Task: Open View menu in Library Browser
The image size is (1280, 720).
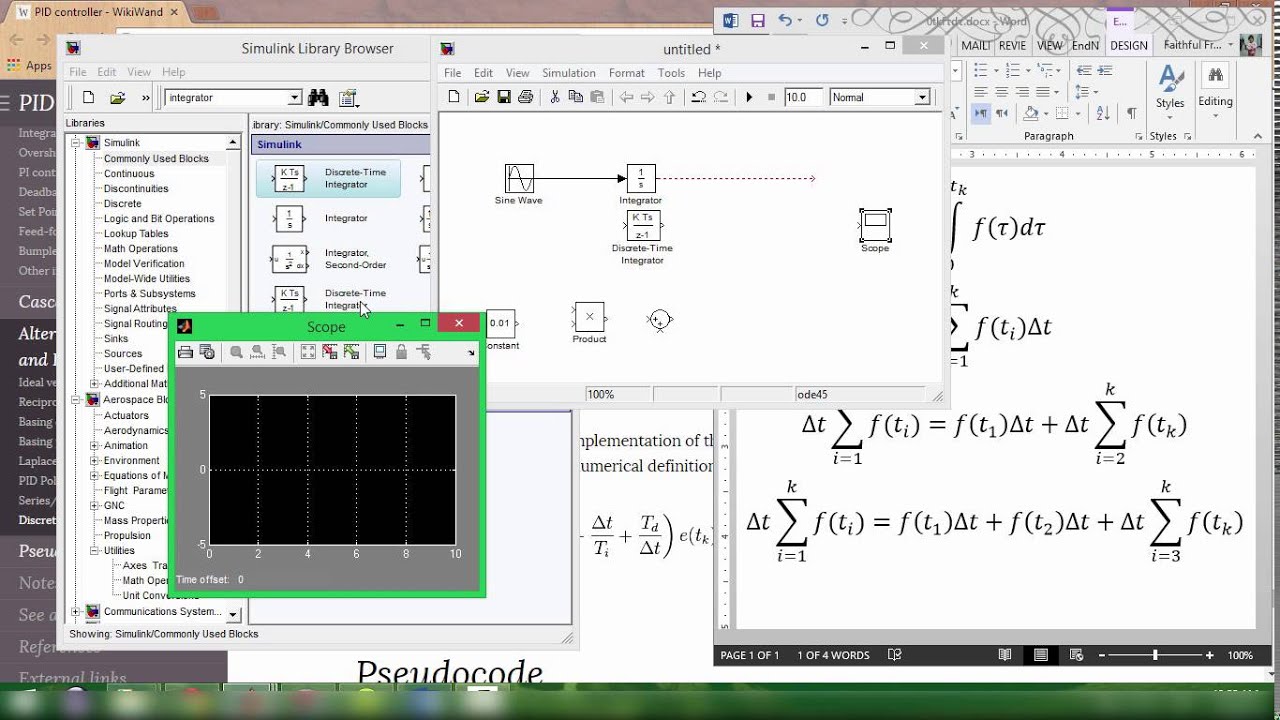Action: [139, 72]
